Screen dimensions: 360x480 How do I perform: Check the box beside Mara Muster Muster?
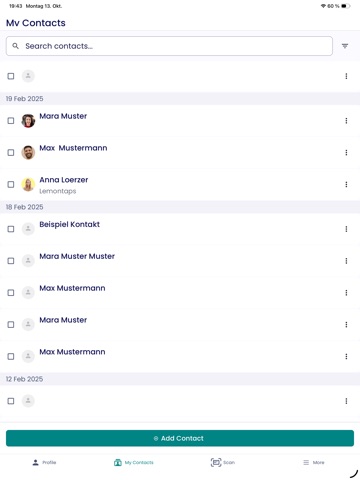coord(11,261)
